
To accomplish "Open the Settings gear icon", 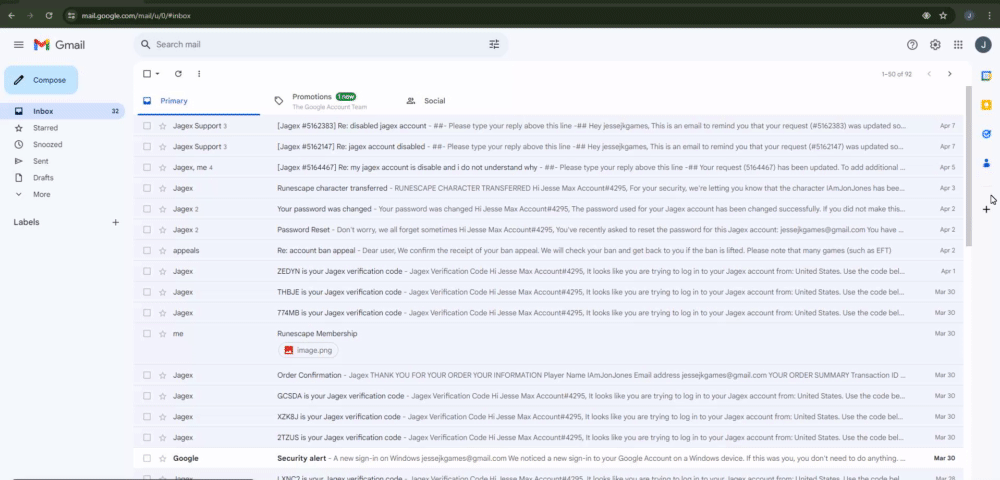I will tap(935, 45).
